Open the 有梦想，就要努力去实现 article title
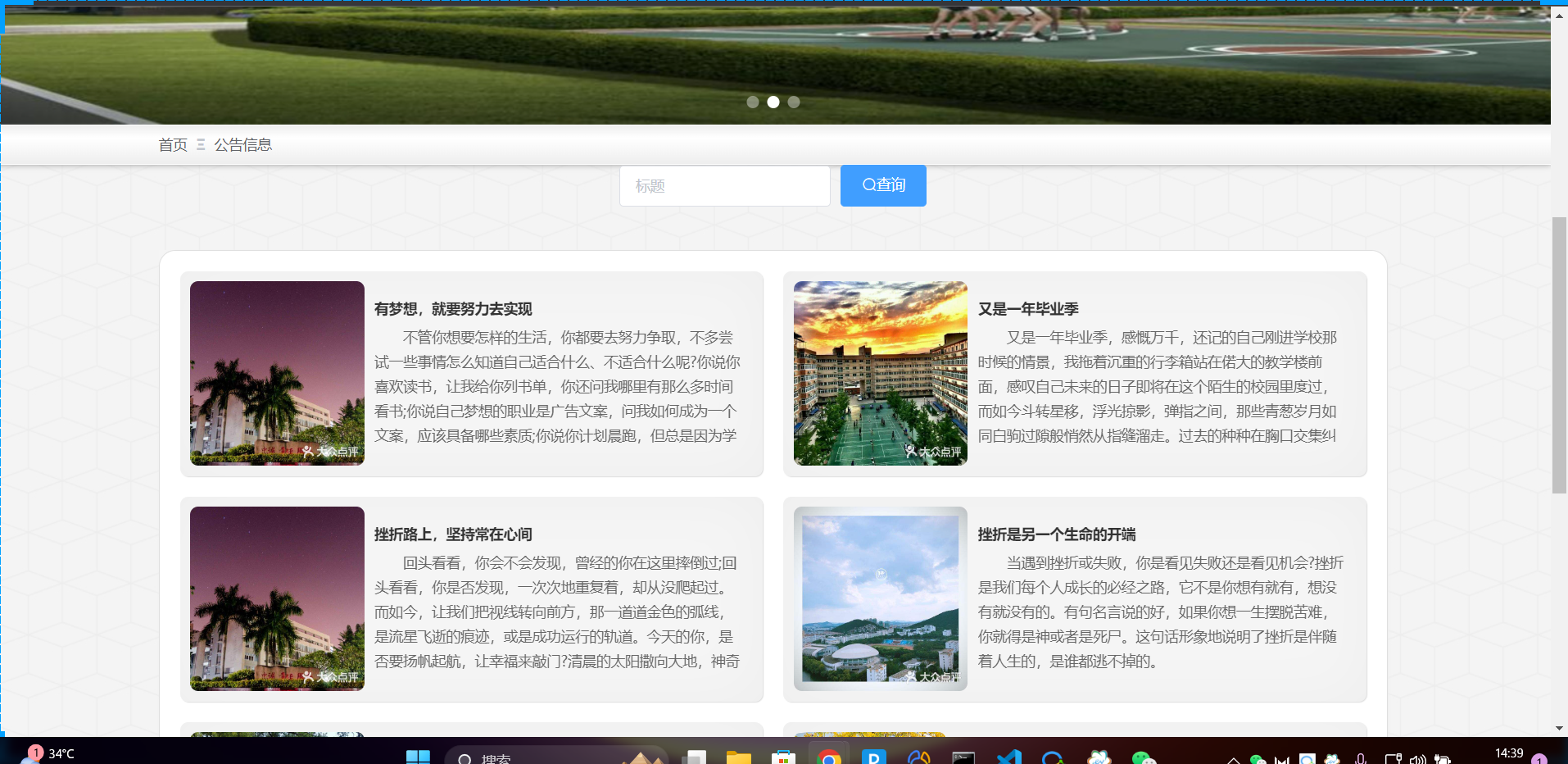This screenshot has height=764, width=1568. [453, 309]
